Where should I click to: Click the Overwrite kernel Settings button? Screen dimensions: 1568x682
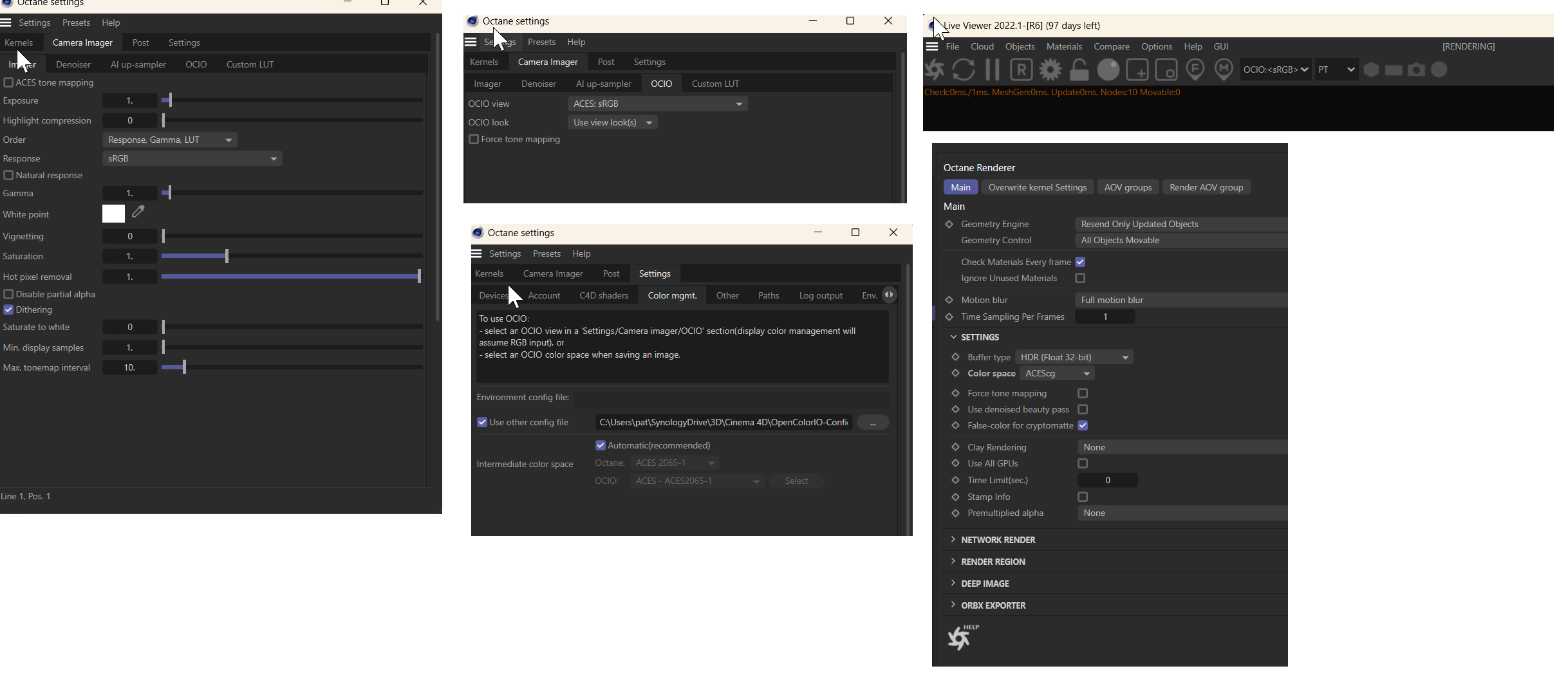[x=1038, y=187]
